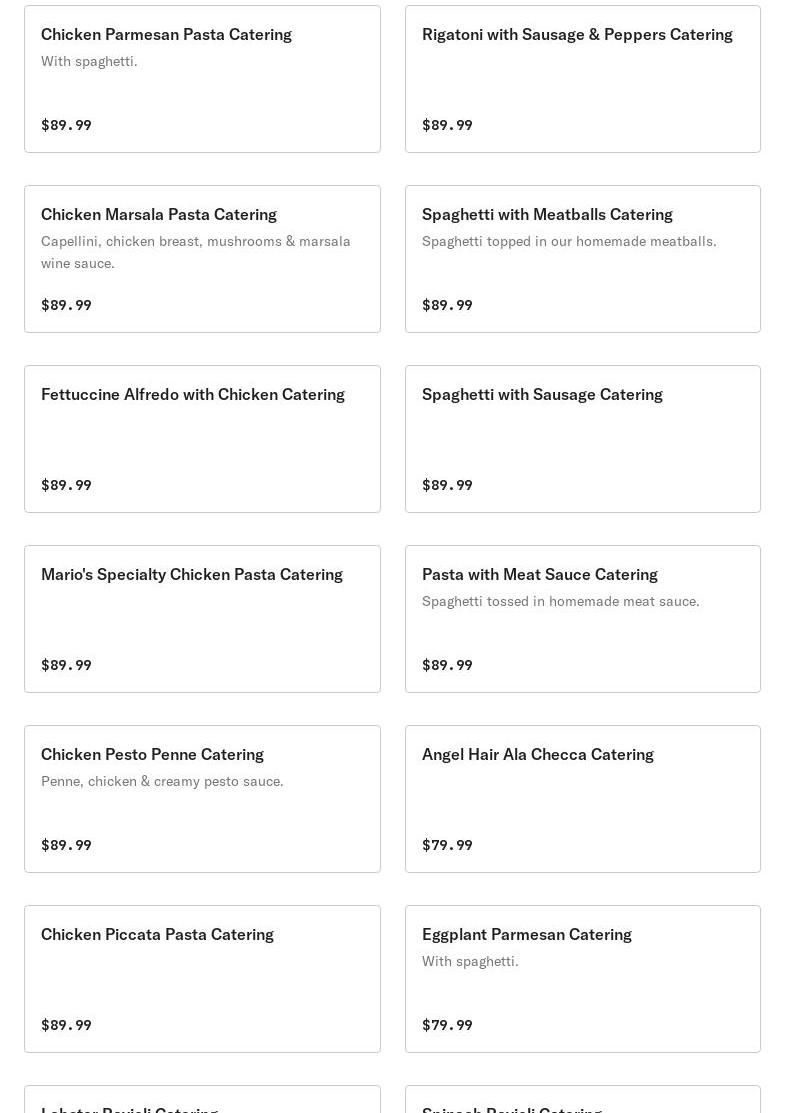Open partially visible Spinach Ravioli Catering card

583,1100
